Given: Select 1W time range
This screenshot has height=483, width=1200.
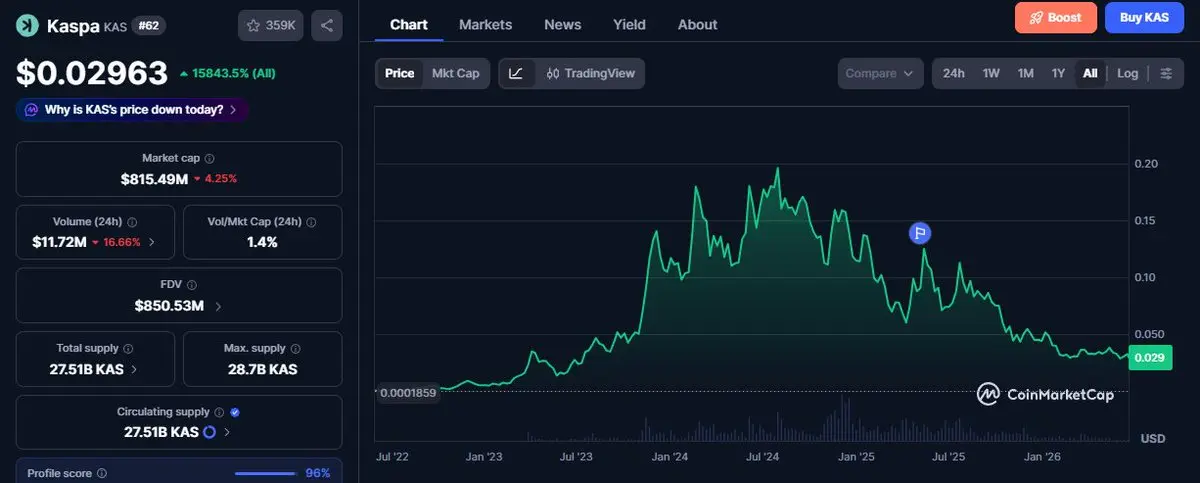Looking at the screenshot, I should 991,73.
